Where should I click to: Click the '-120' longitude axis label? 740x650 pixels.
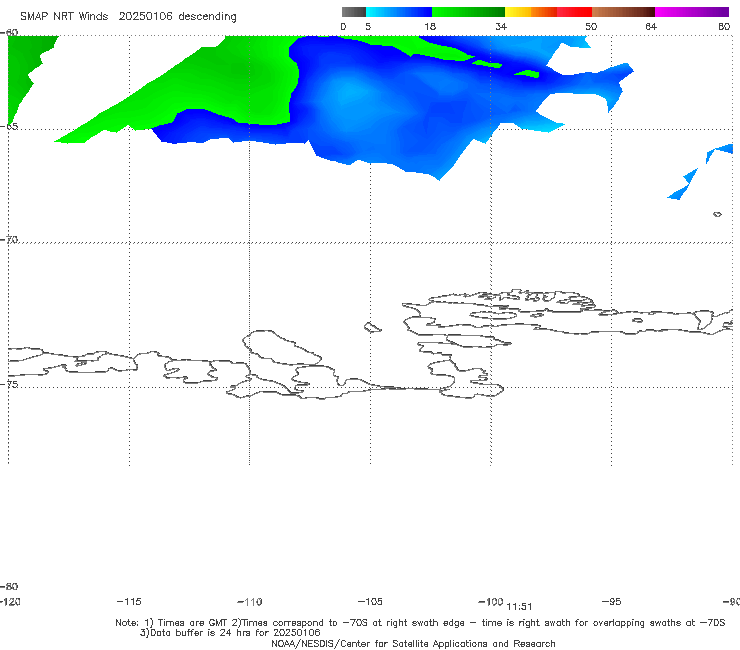pos(10,601)
